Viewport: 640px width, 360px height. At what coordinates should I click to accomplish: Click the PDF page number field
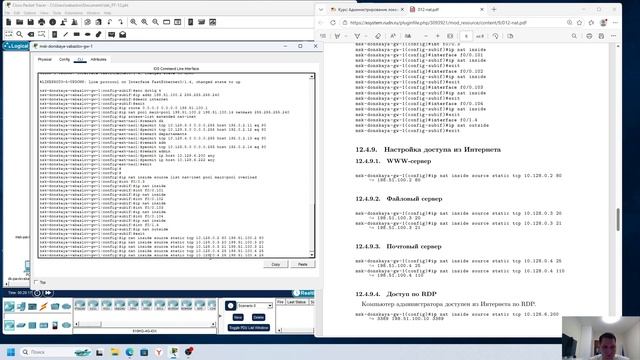tap(466, 36)
